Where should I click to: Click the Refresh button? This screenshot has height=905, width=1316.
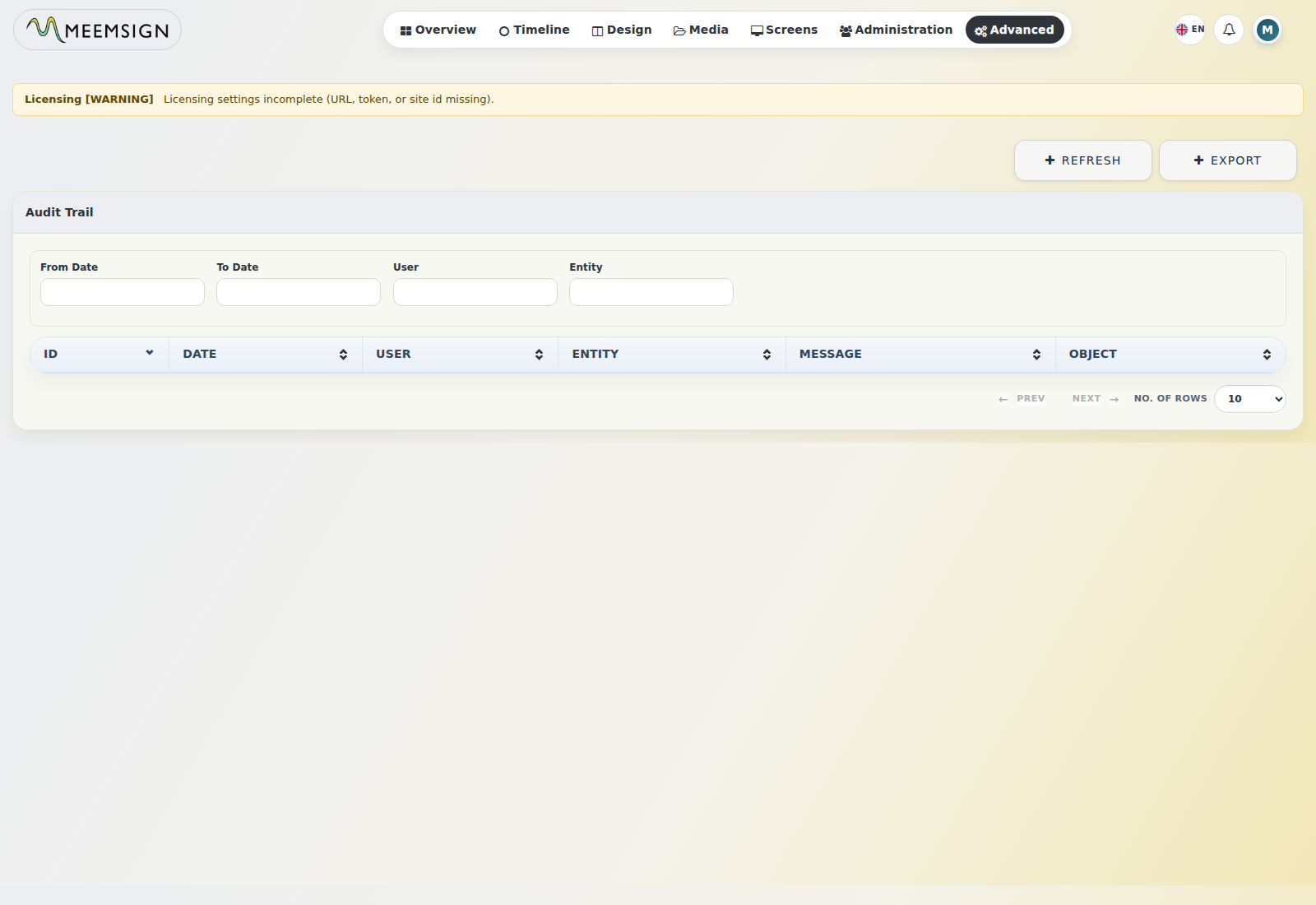point(1082,160)
